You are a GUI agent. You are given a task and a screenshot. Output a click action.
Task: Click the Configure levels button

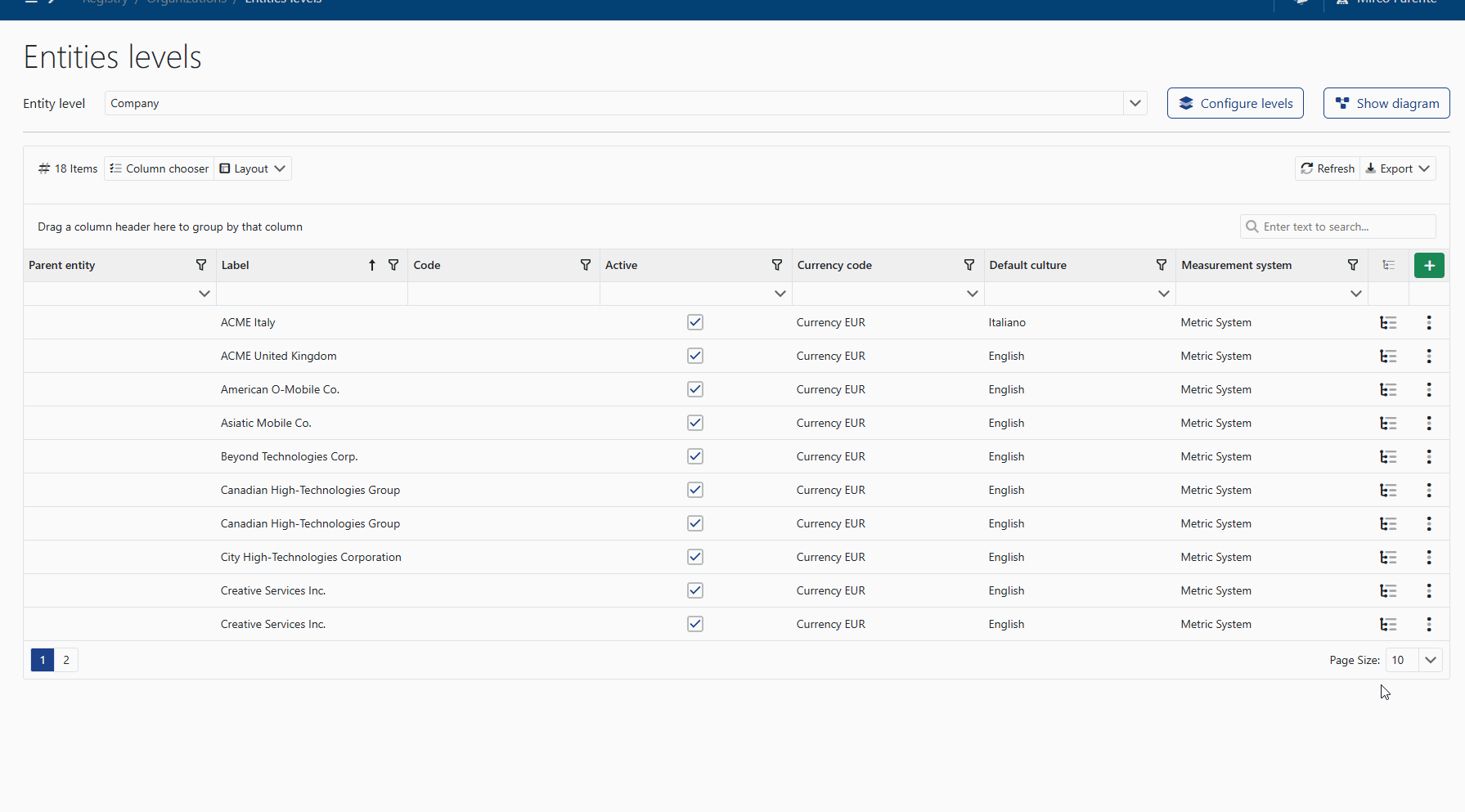point(1234,104)
